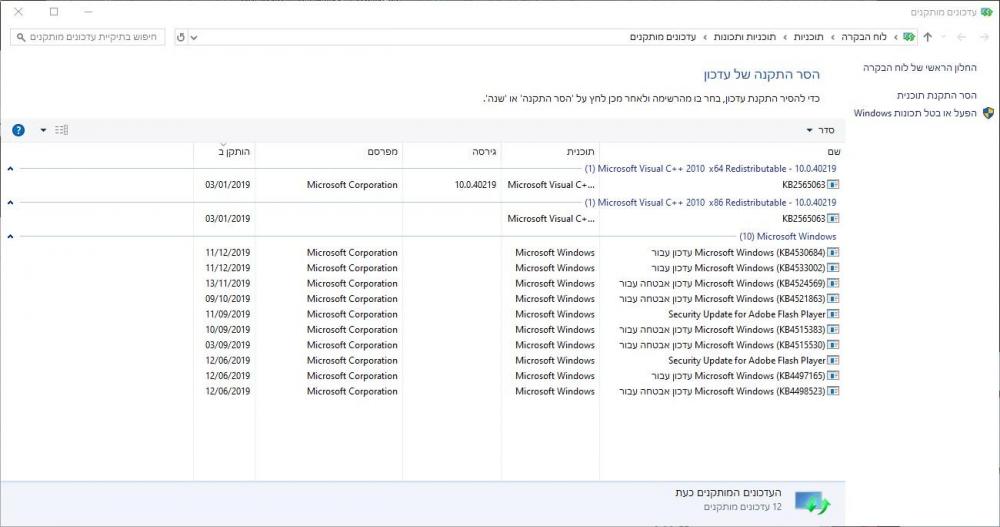Click icon of KB4515383 update
Viewport: 1000px width, 527px height.
point(833,329)
